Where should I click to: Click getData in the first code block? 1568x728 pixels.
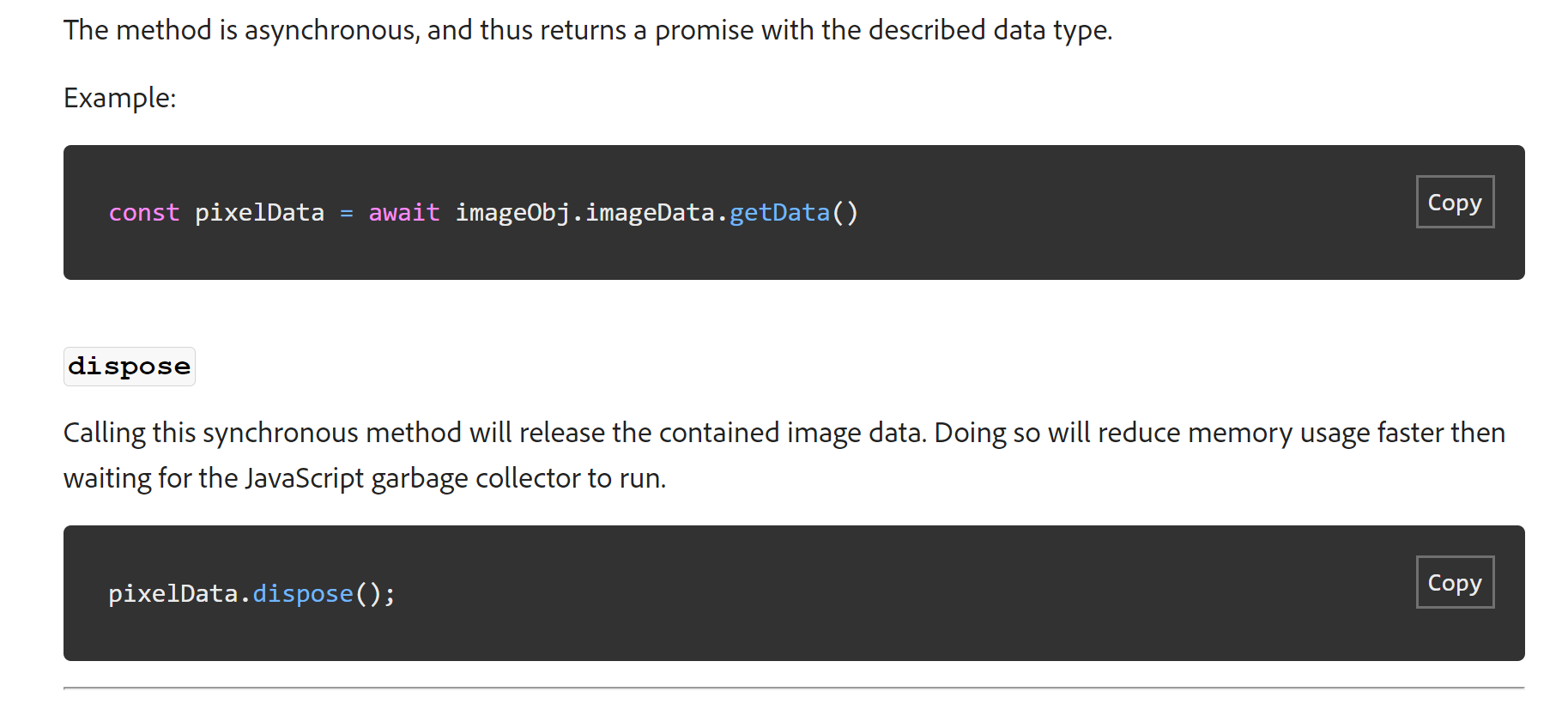(779, 213)
